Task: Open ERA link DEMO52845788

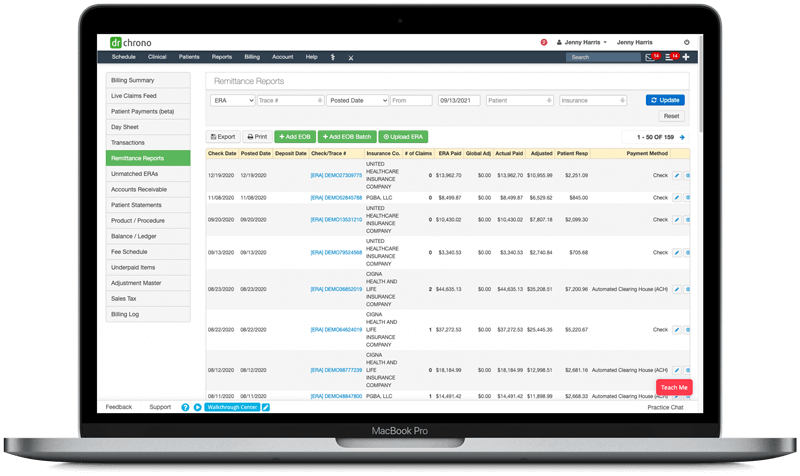Action: [x=336, y=197]
